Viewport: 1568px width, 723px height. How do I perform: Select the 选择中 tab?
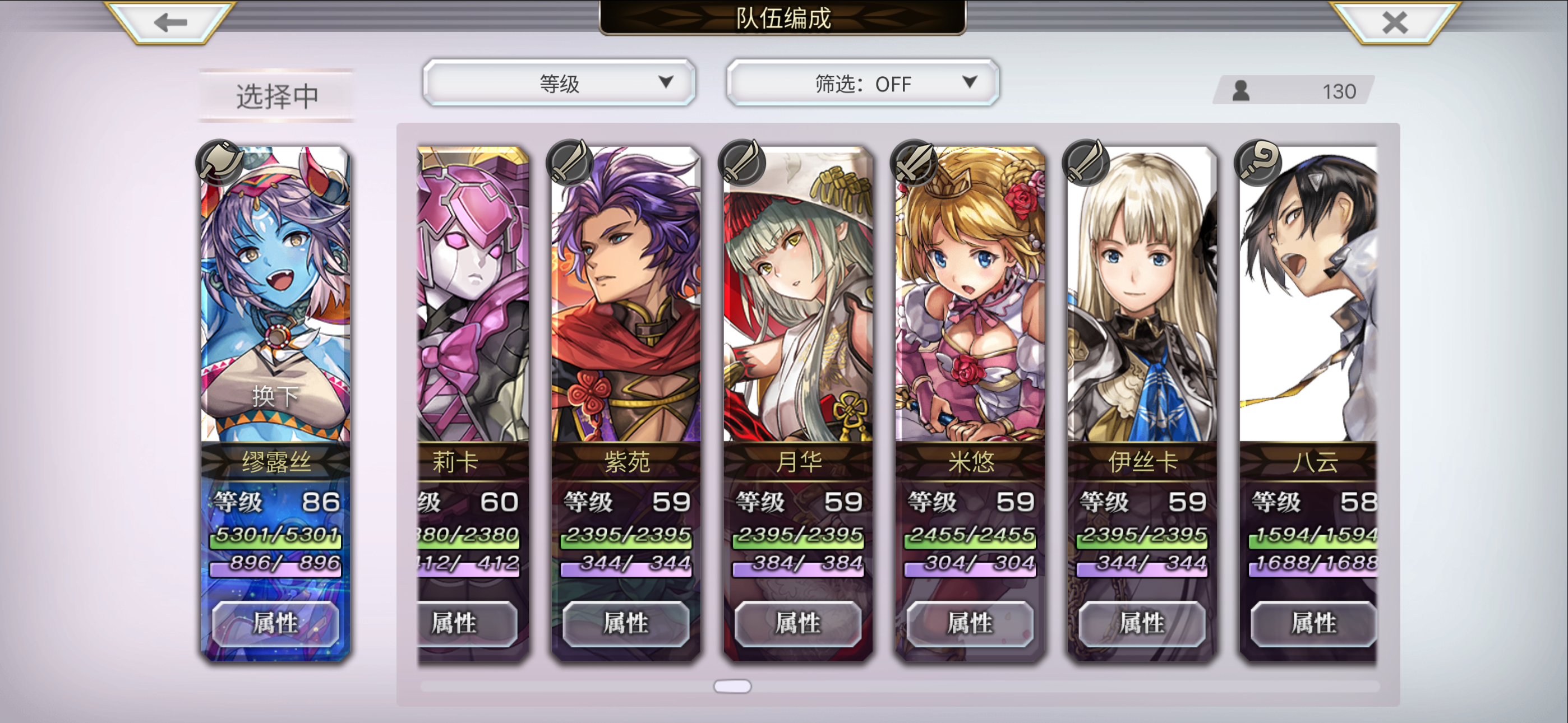(x=277, y=96)
